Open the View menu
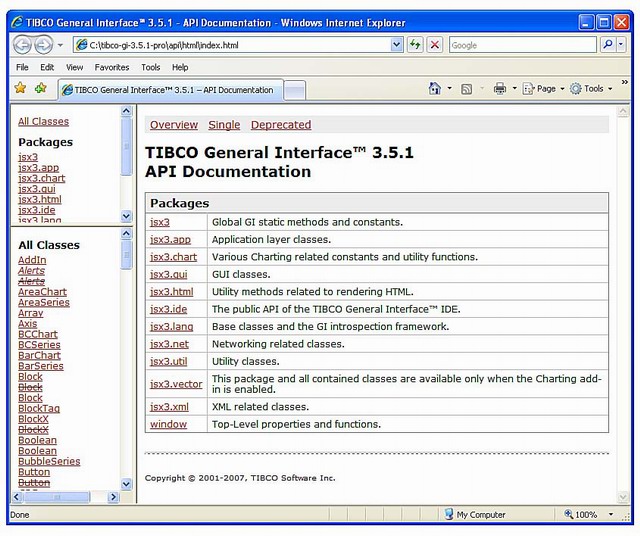The width and height of the screenshot is (640, 536). 74,67
